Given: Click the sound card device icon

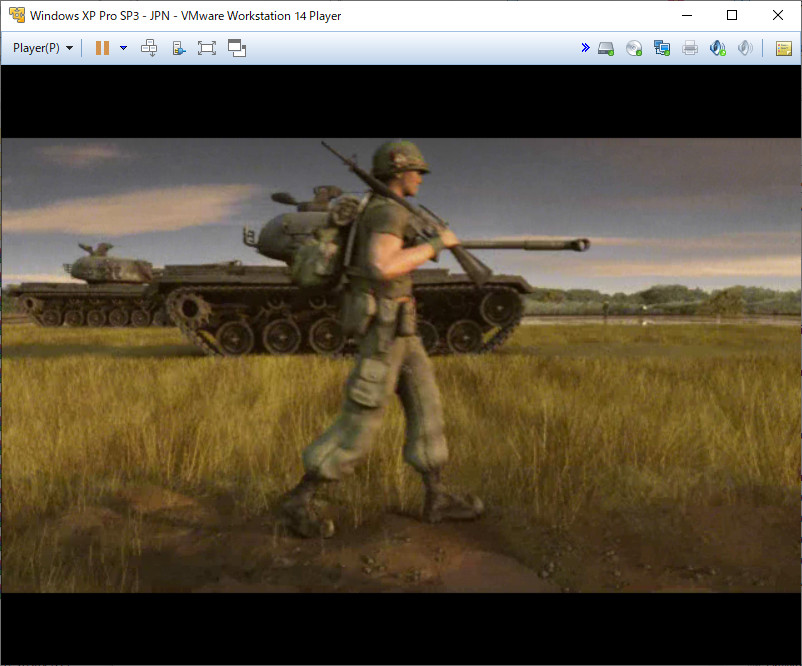Looking at the screenshot, I should 718,48.
